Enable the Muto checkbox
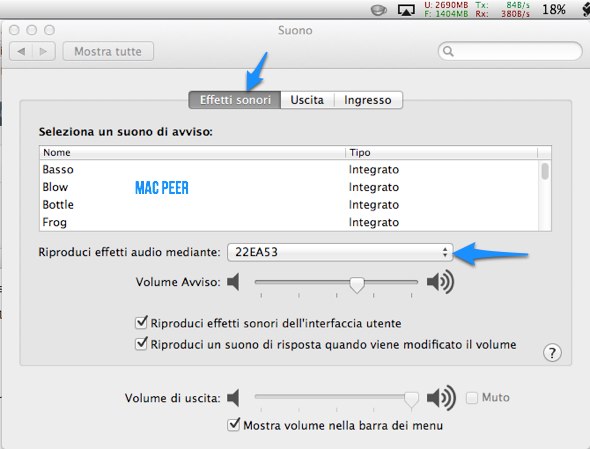Screen dimensions: 590x449 (472, 398)
